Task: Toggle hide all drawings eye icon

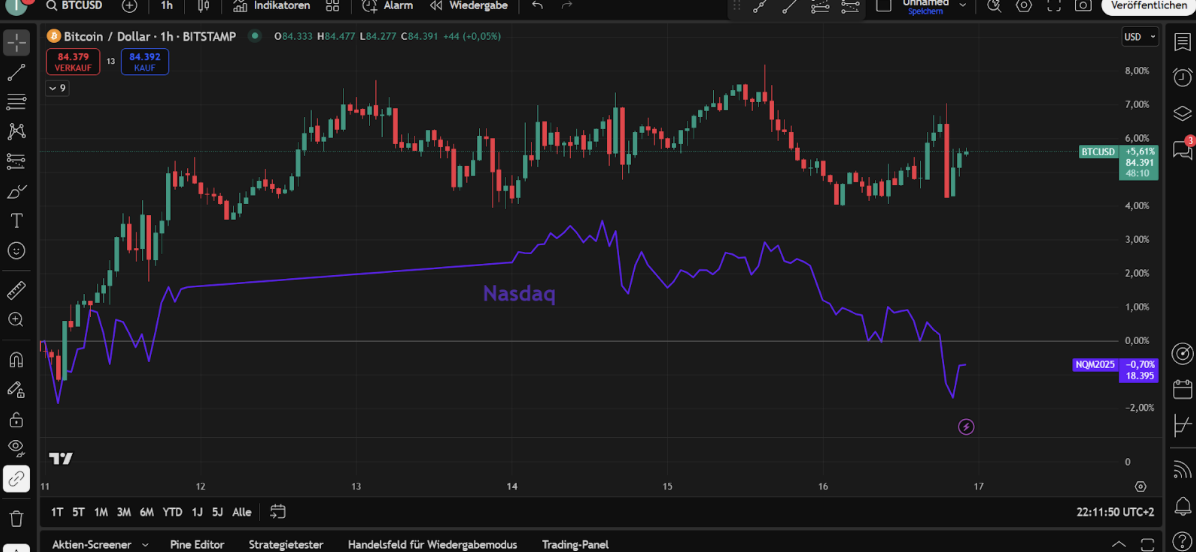Action: pyautogui.click(x=16, y=448)
